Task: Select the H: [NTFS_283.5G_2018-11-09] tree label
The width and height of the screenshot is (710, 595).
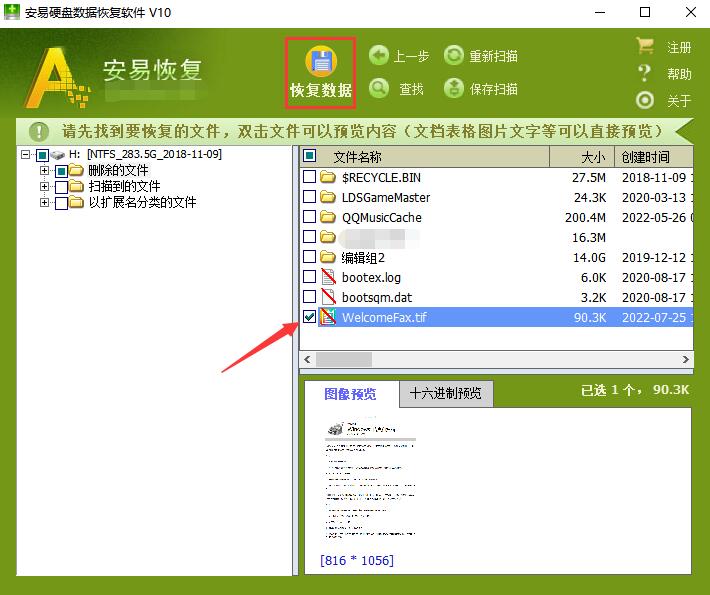Action: coord(145,154)
